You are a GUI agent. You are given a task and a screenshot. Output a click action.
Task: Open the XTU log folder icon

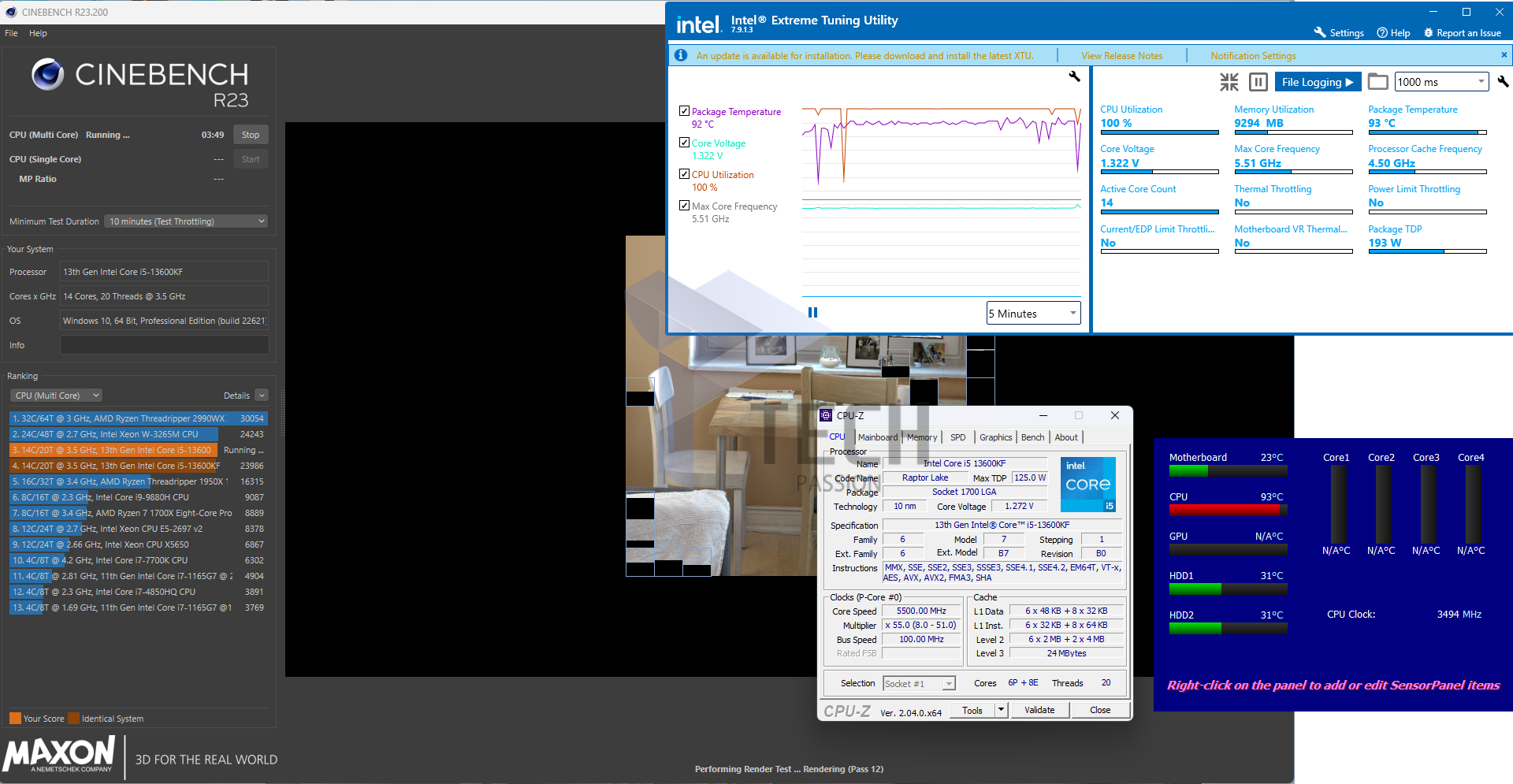(1377, 82)
